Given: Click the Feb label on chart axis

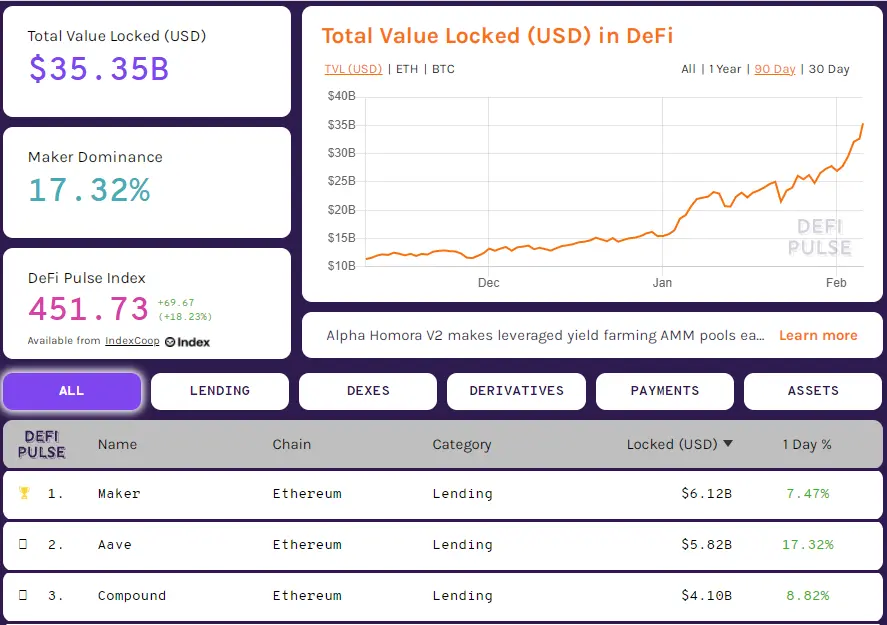Looking at the screenshot, I should 836,283.
